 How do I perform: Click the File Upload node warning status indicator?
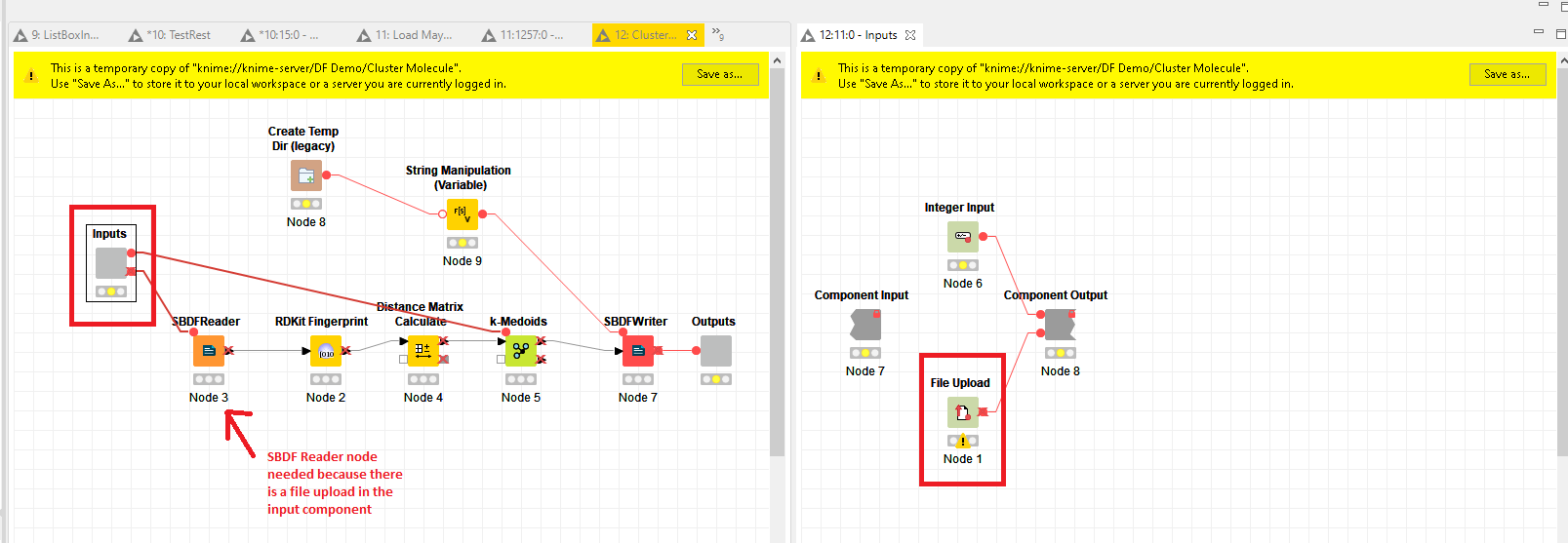click(x=963, y=441)
